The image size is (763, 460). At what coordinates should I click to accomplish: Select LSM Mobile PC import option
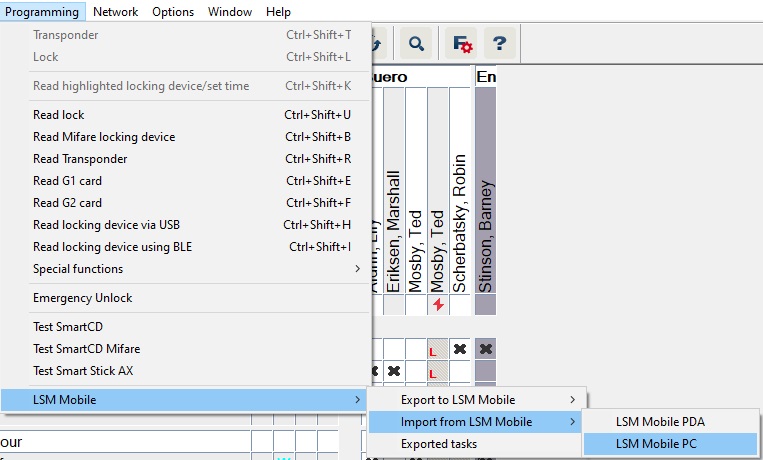[x=657, y=444]
